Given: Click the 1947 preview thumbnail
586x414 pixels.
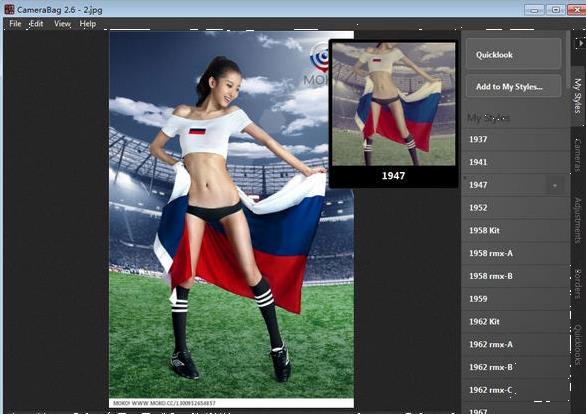Looking at the screenshot, I should 394,104.
